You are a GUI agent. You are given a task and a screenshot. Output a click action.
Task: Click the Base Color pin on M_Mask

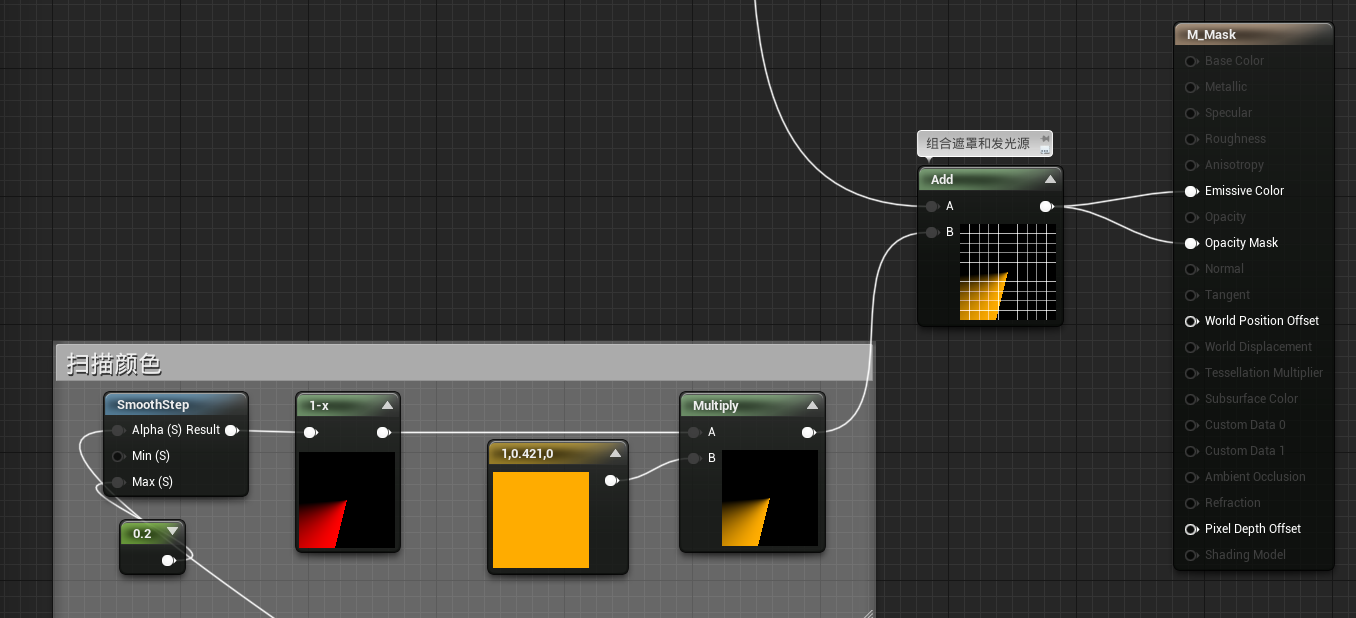pyautogui.click(x=1191, y=61)
